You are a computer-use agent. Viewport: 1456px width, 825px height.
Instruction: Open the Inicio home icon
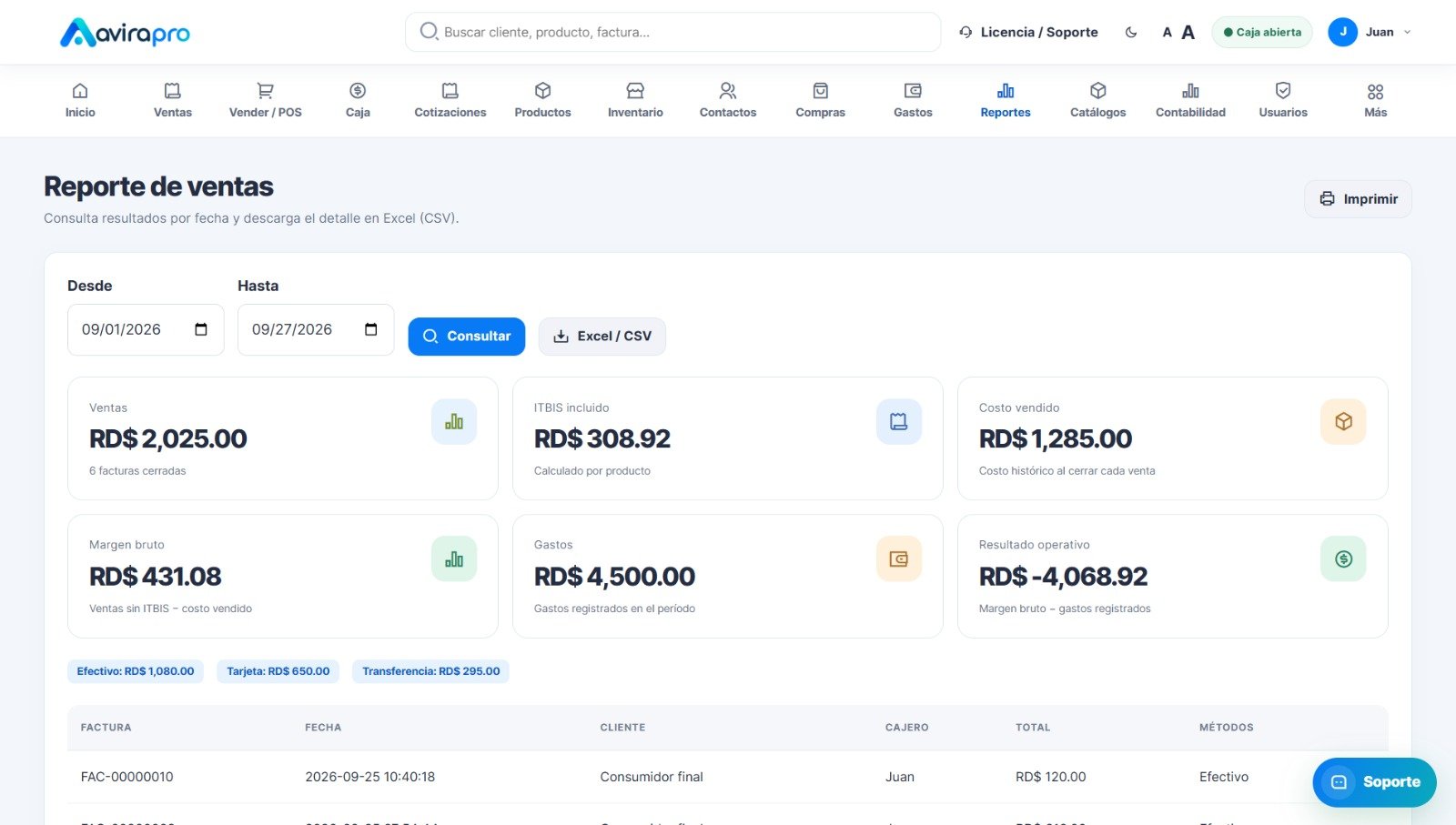click(x=80, y=91)
